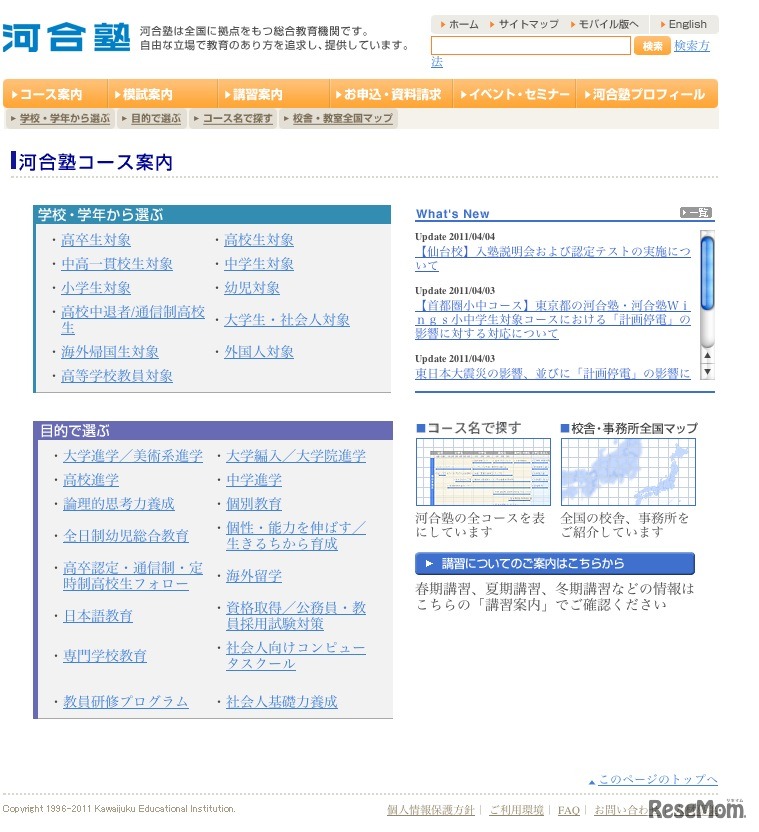Open the 講習案内 menu
The height and width of the screenshot is (832, 759).
click(273, 94)
